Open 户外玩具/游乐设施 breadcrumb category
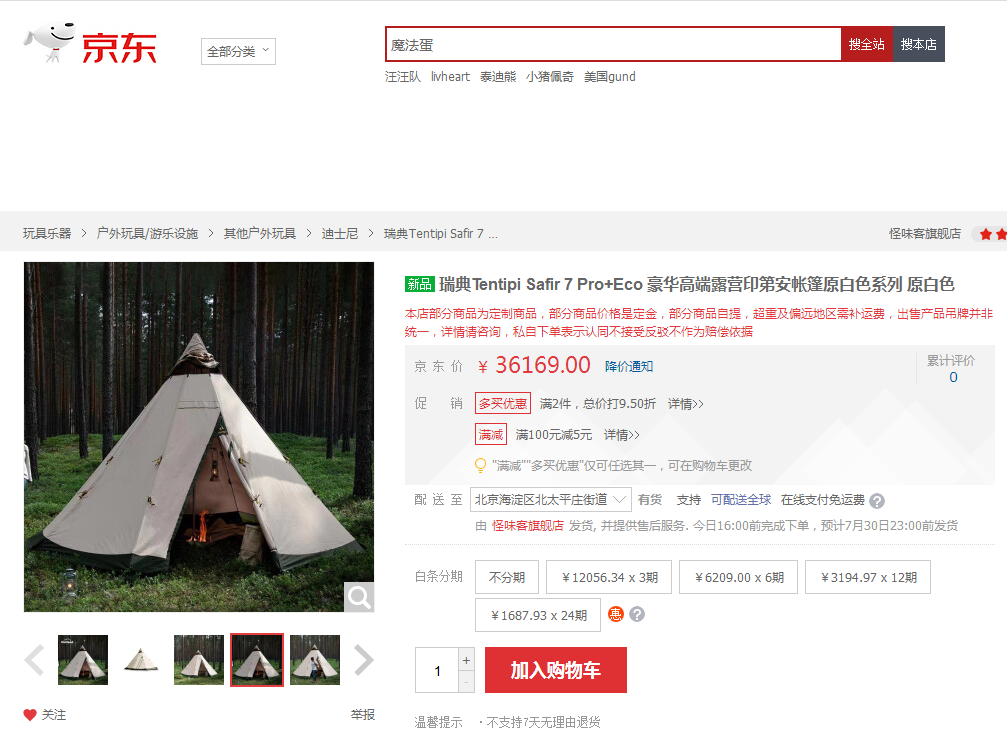Screen dimensions: 1007x741 tap(147, 234)
